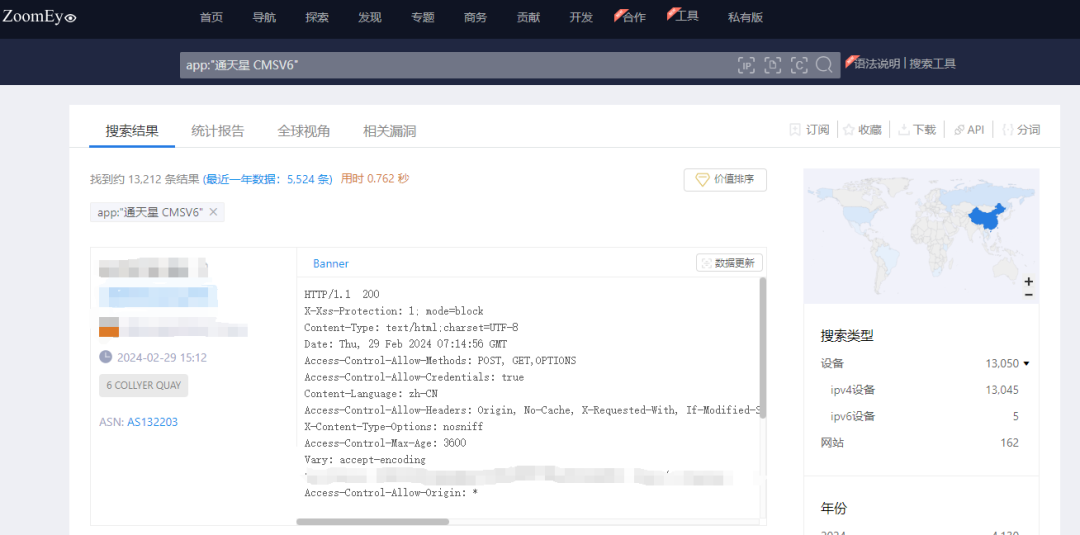Click the 'X-Xss-Protection: 1; mode=block' line
Screen dimensions: 1080x535
pos(394,311)
